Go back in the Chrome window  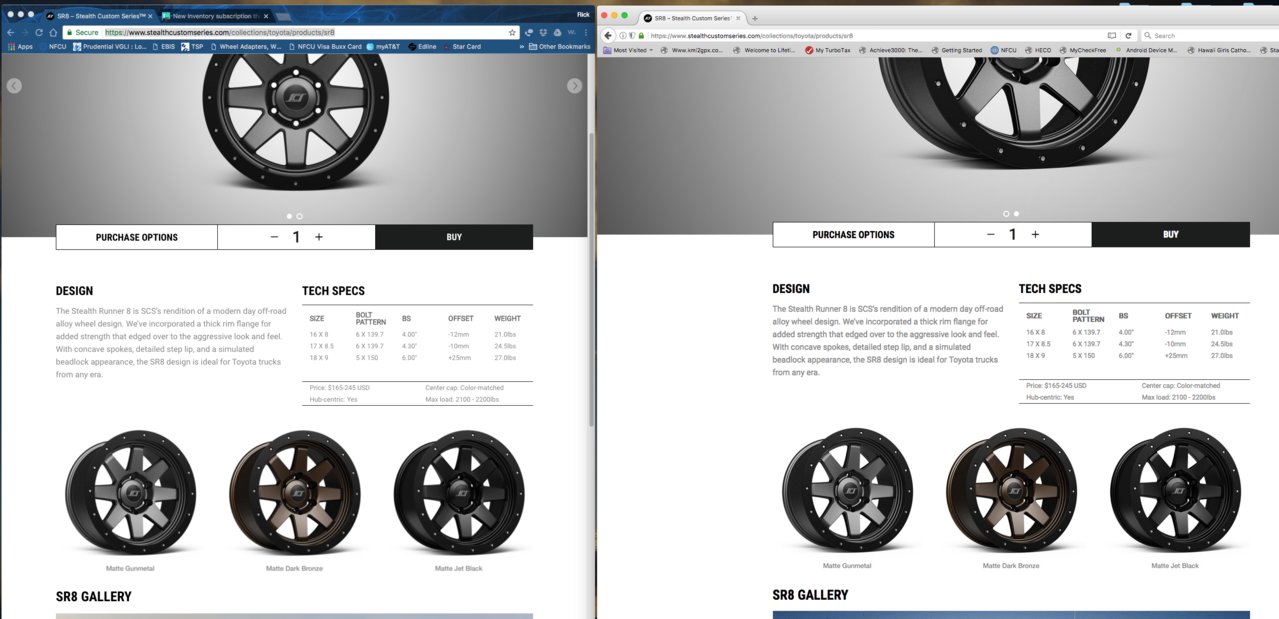pyautogui.click(x=11, y=32)
